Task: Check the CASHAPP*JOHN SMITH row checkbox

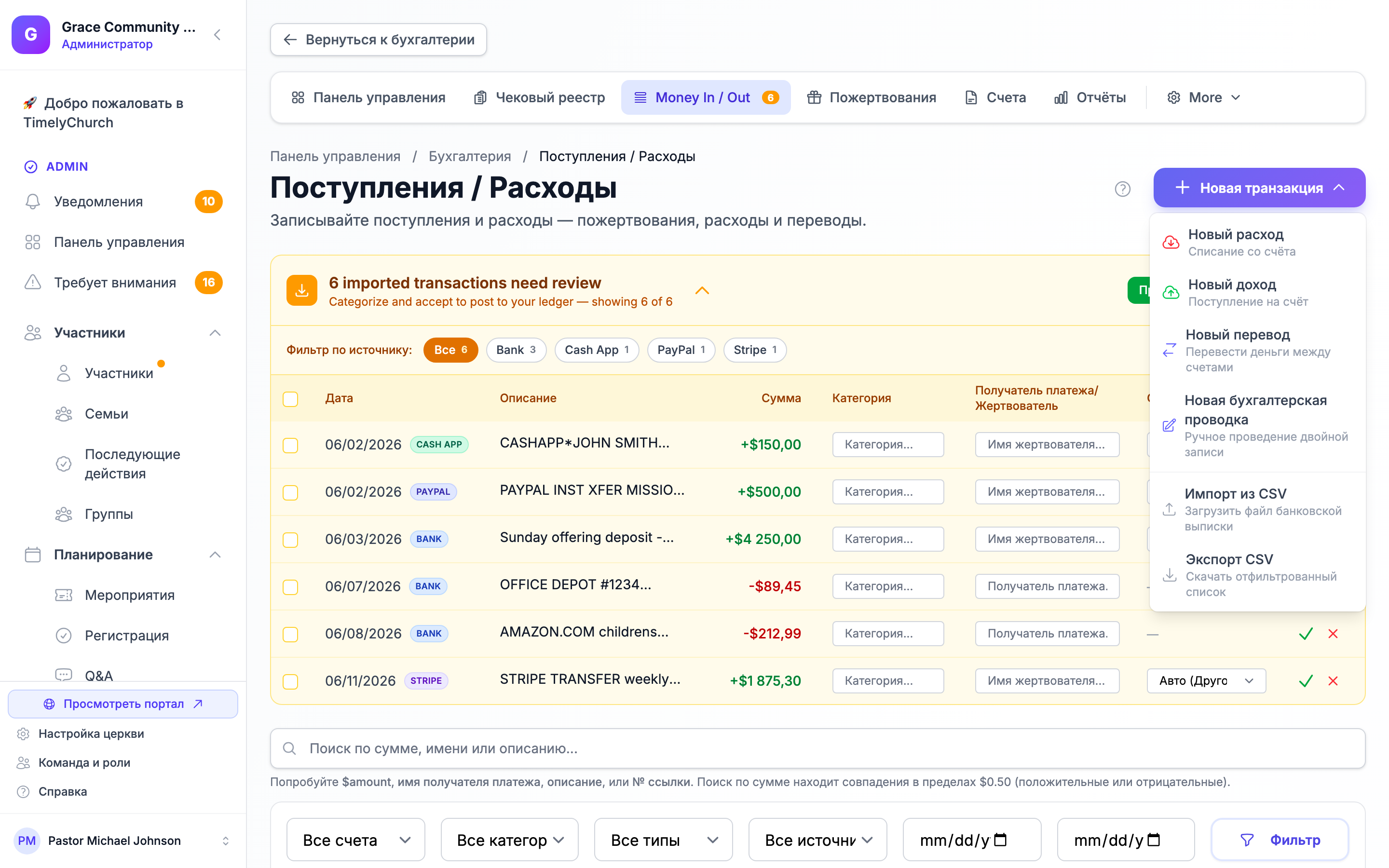Action: pyautogui.click(x=290, y=446)
